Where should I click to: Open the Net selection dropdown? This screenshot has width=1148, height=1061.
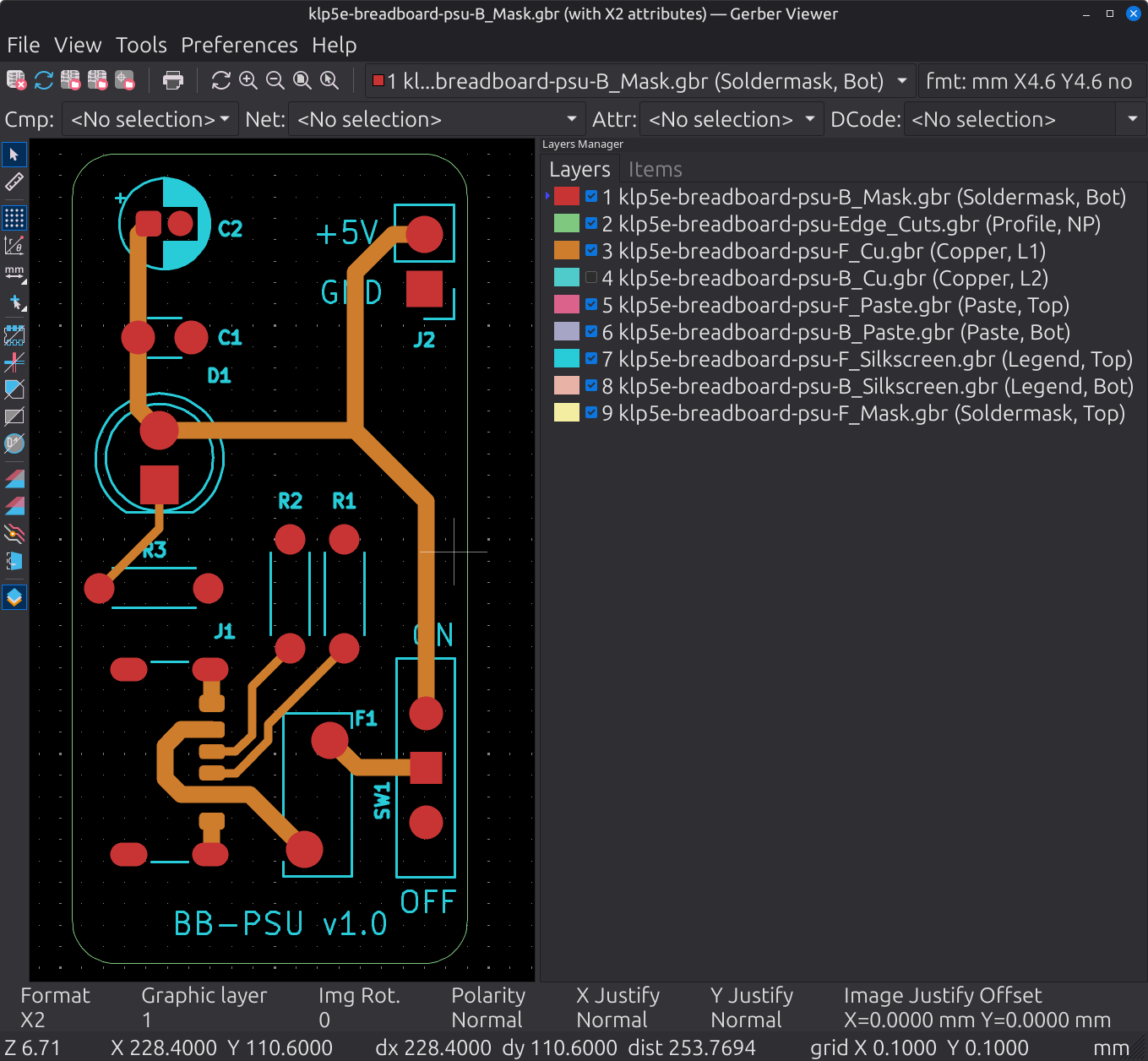pos(437,119)
